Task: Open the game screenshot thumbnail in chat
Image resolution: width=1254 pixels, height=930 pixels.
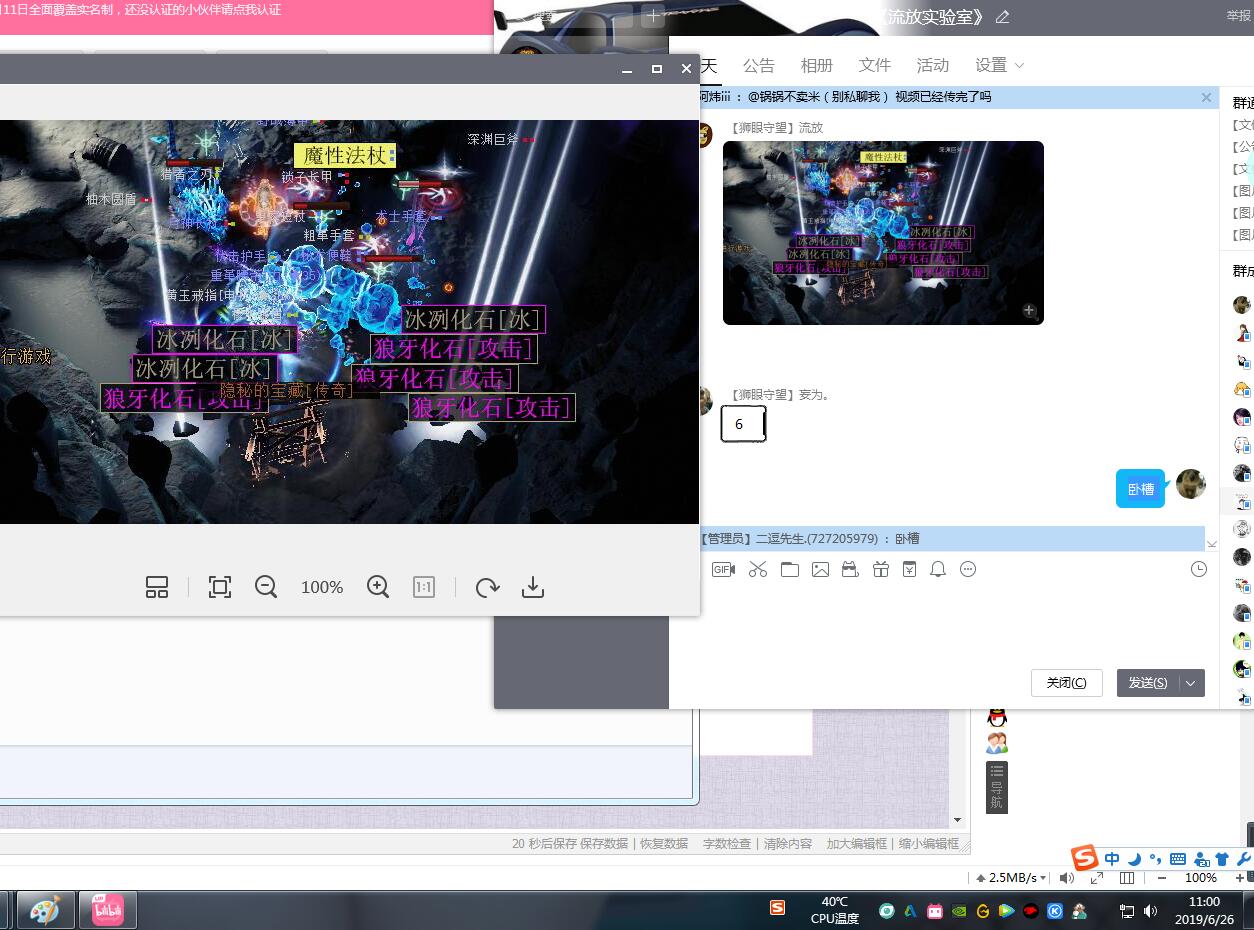Action: click(883, 232)
